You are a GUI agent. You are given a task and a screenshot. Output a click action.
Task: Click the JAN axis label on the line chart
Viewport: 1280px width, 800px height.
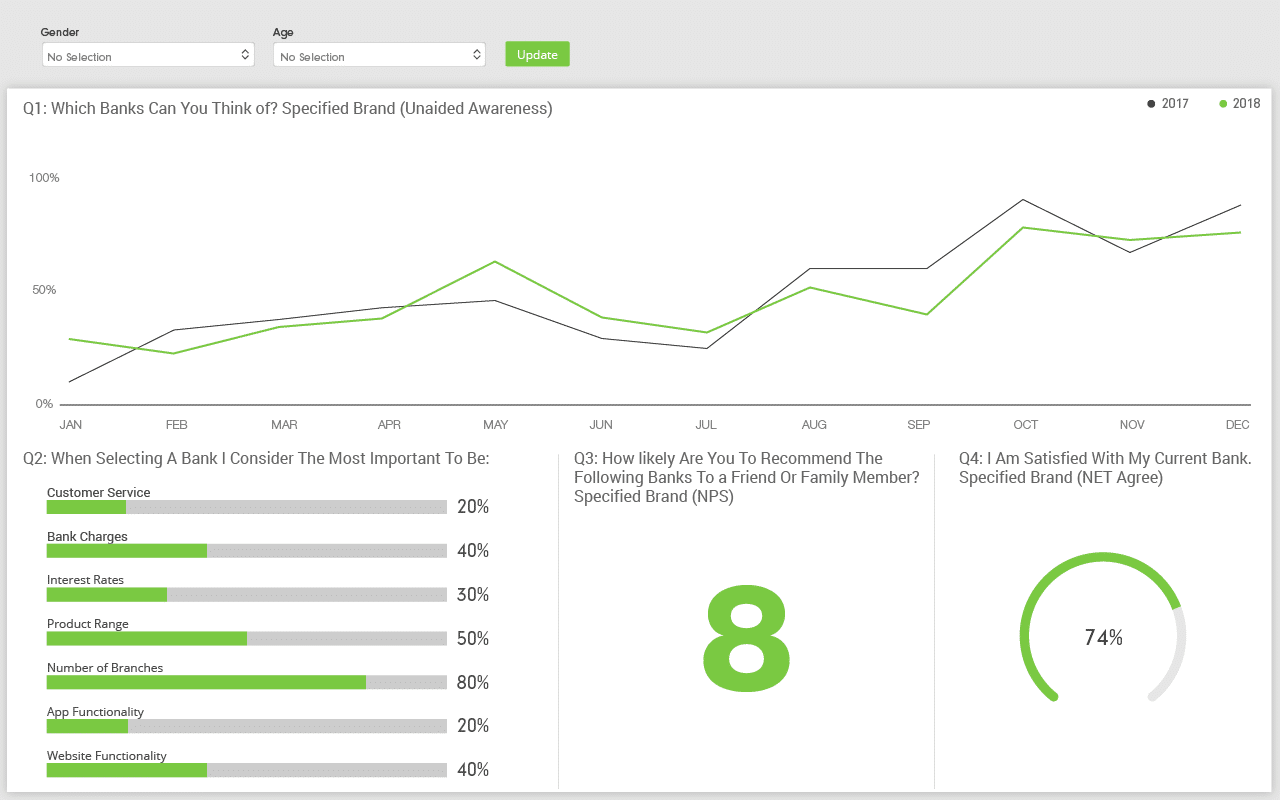[x=70, y=424]
